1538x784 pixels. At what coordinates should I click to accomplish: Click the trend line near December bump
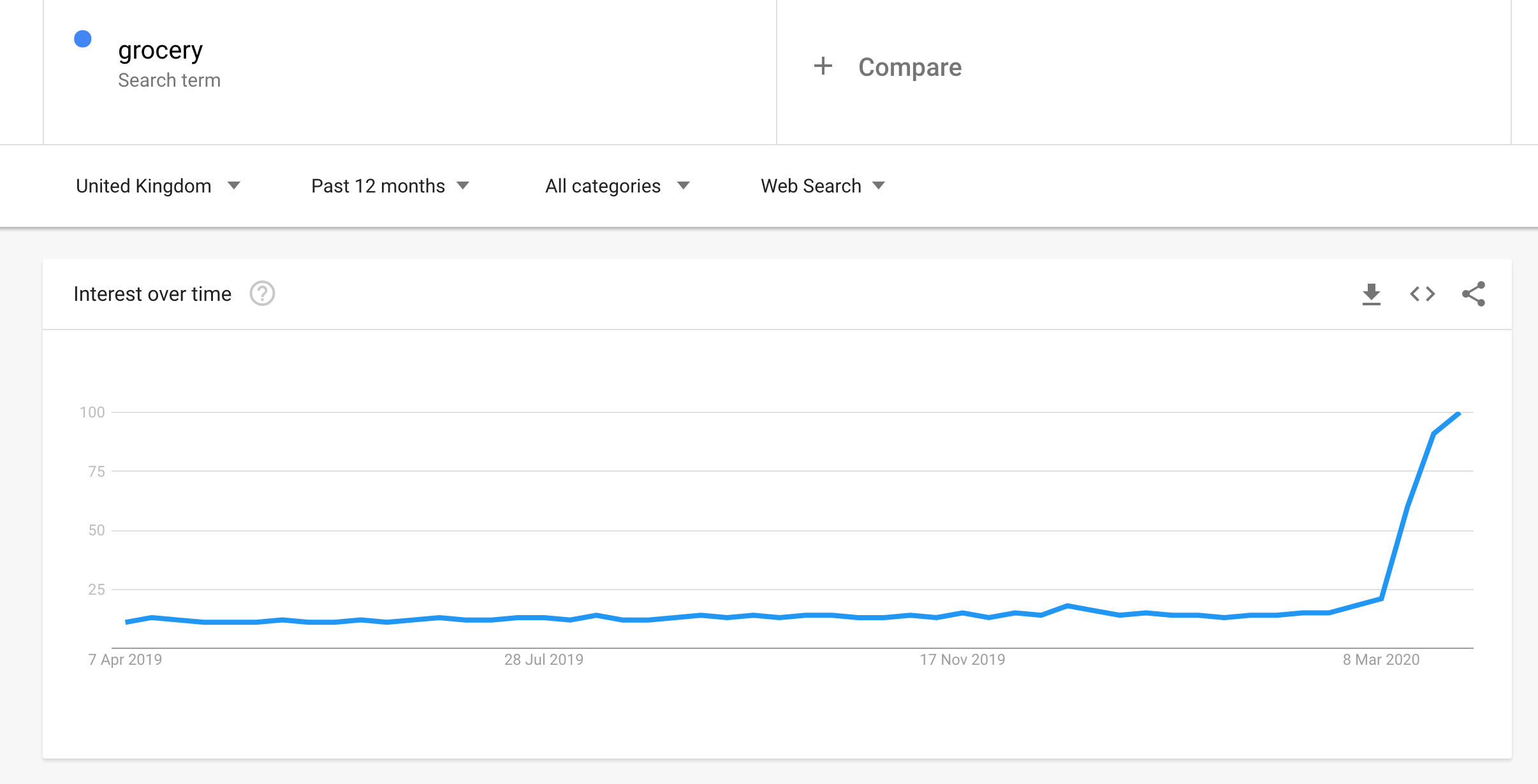point(1067,606)
